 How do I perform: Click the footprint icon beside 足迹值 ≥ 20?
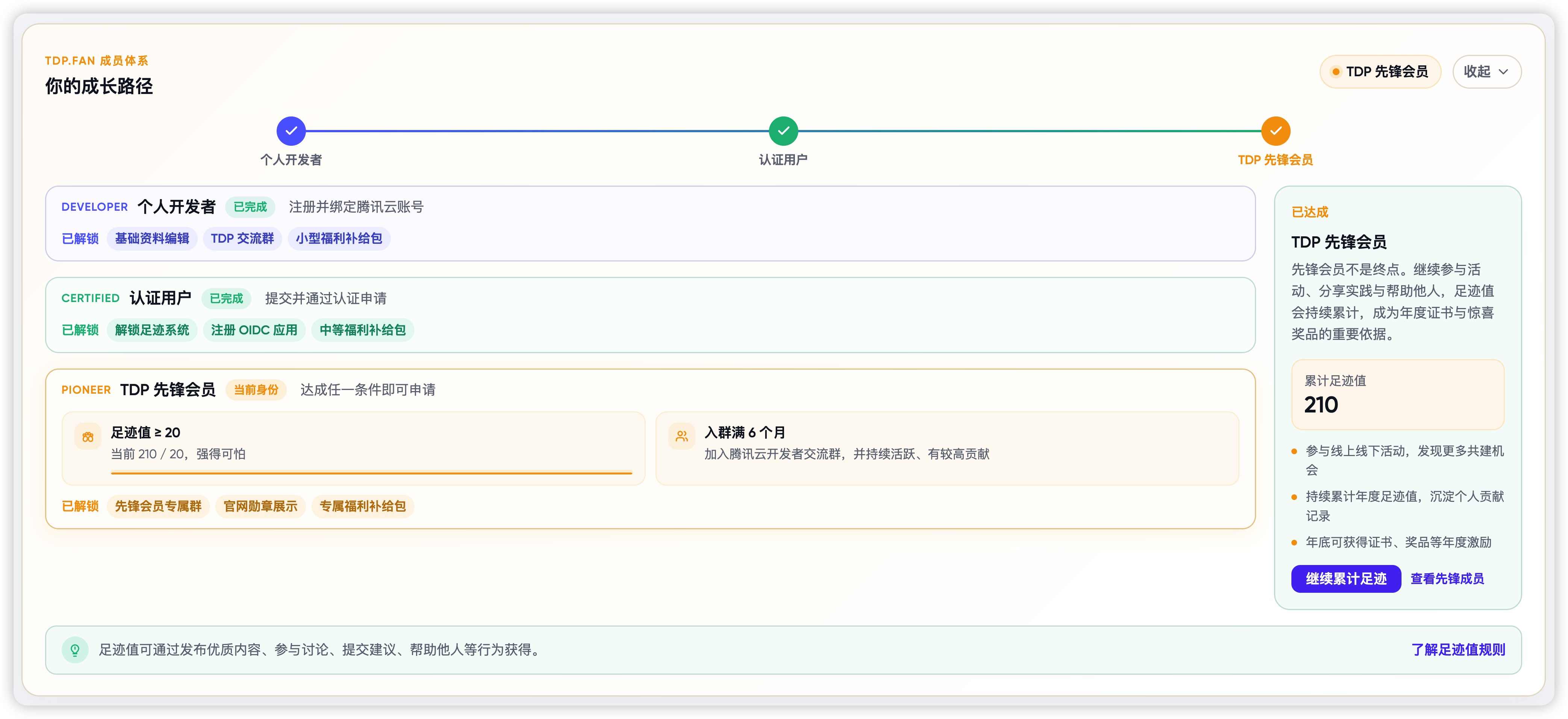88,436
